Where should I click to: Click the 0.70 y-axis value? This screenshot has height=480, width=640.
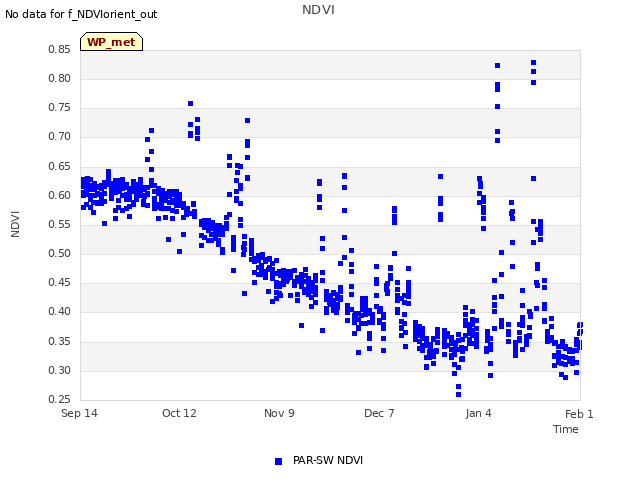pyautogui.click(x=59, y=137)
